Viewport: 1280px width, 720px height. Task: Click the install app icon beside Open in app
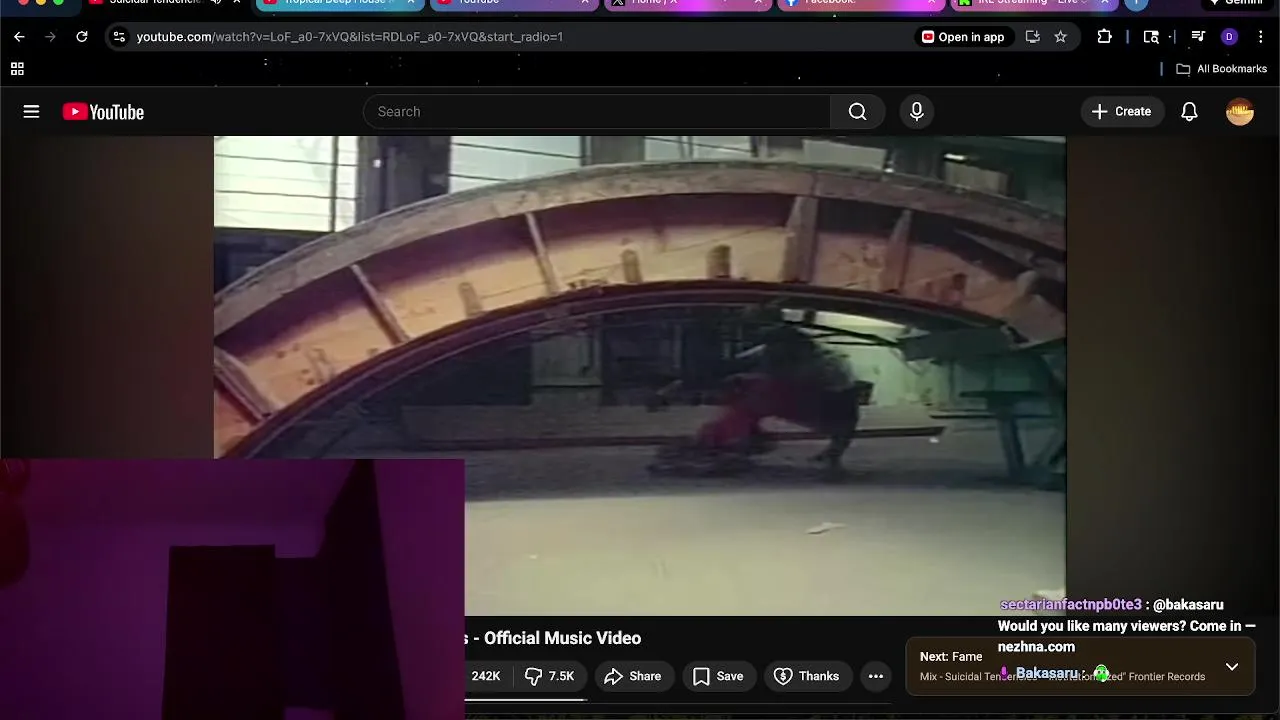[x=1033, y=37]
